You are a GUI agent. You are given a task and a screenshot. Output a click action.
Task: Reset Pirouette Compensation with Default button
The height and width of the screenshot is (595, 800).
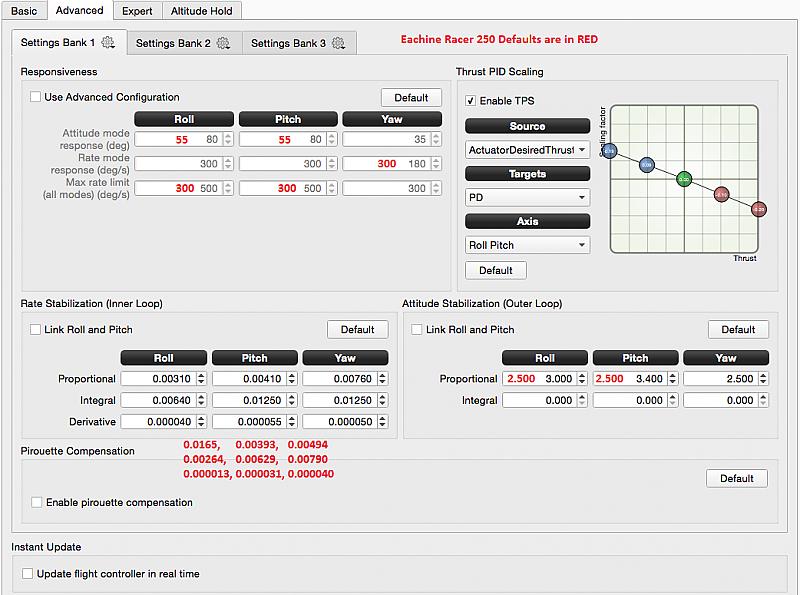click(x=736, y=478)
